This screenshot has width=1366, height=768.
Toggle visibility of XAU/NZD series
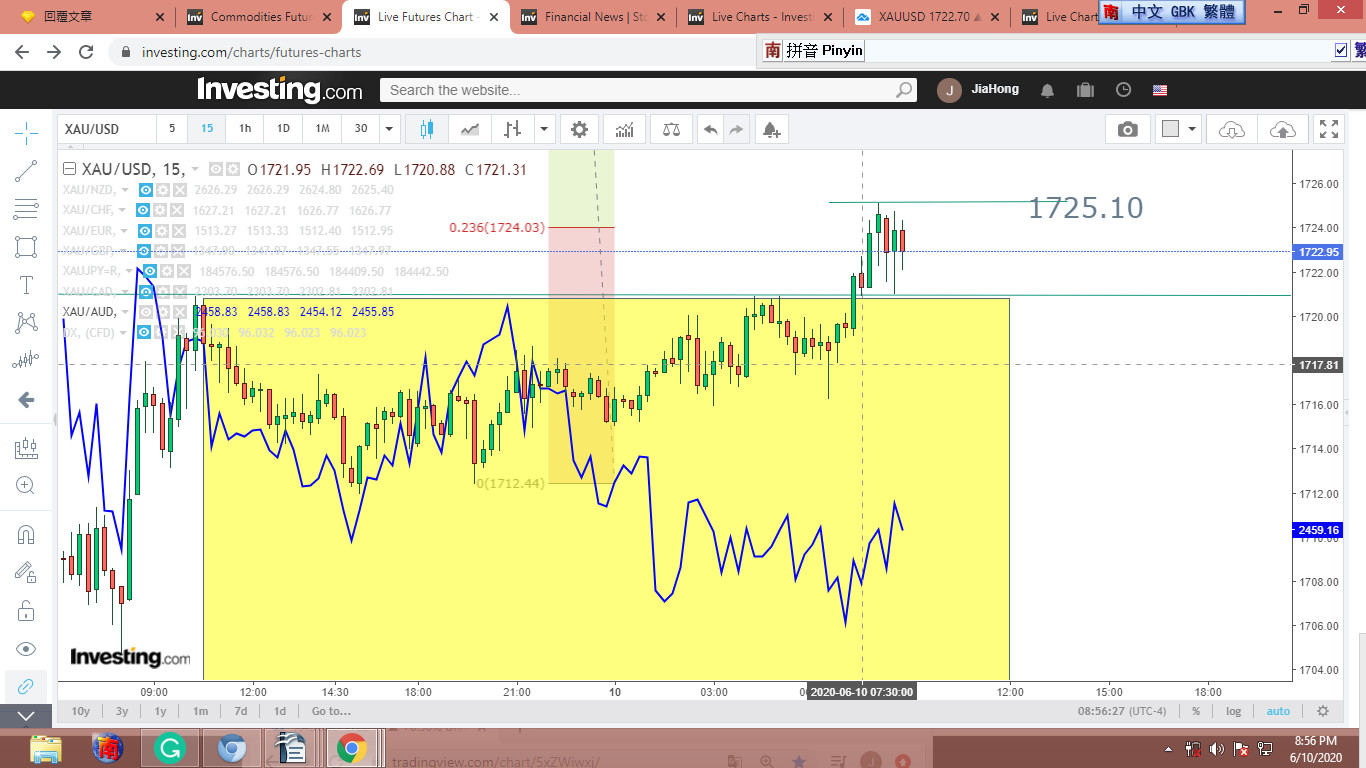click(144, 190)
